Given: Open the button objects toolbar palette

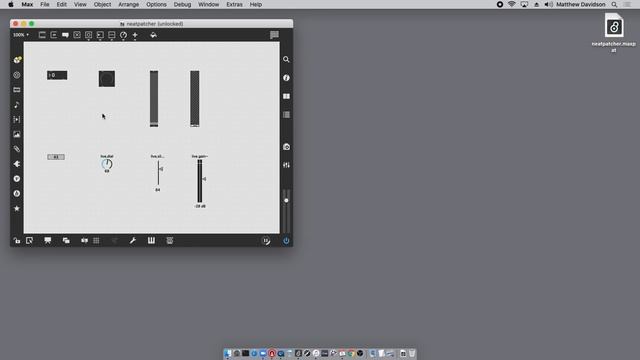Looking at the screenshot, I should 89,35.
